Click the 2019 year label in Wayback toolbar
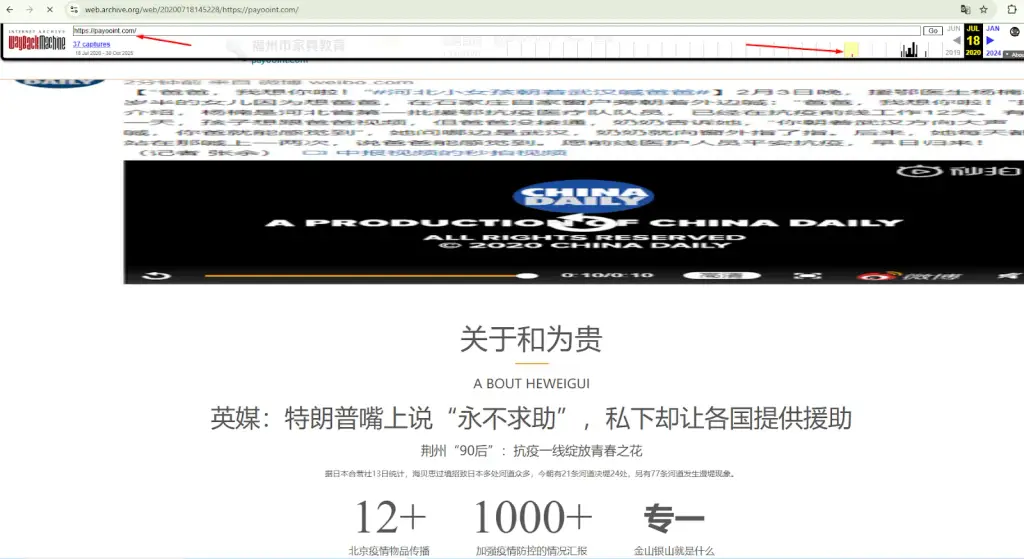 (953, 52)
